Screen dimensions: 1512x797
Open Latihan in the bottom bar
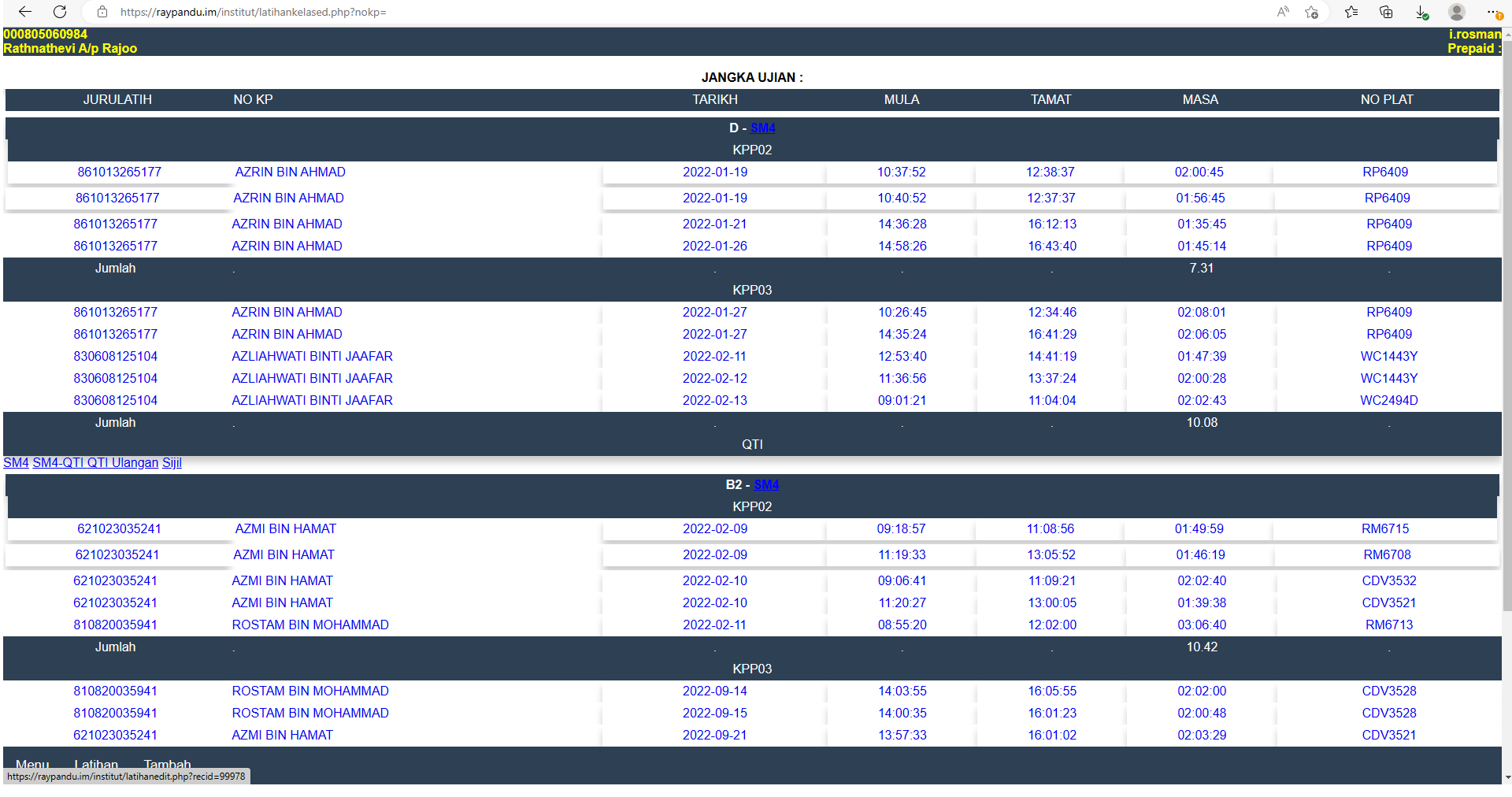tap(96, 764)
